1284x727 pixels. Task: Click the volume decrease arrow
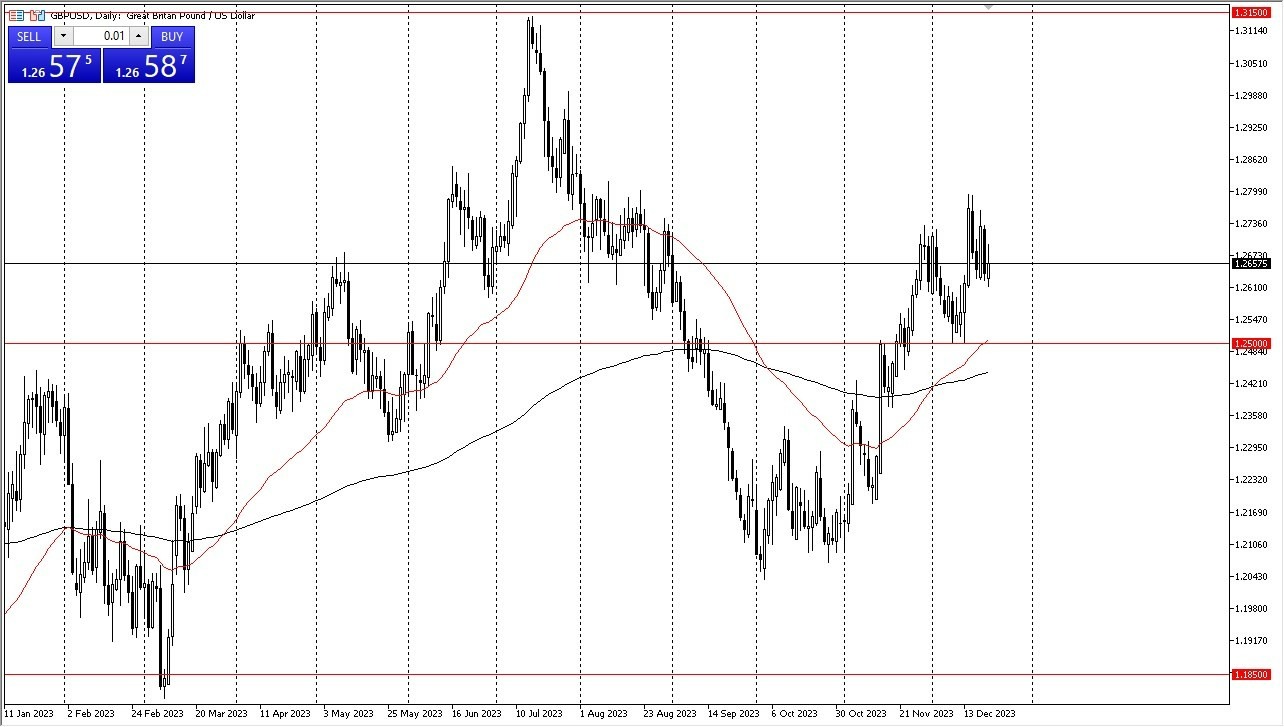point(63,36)
